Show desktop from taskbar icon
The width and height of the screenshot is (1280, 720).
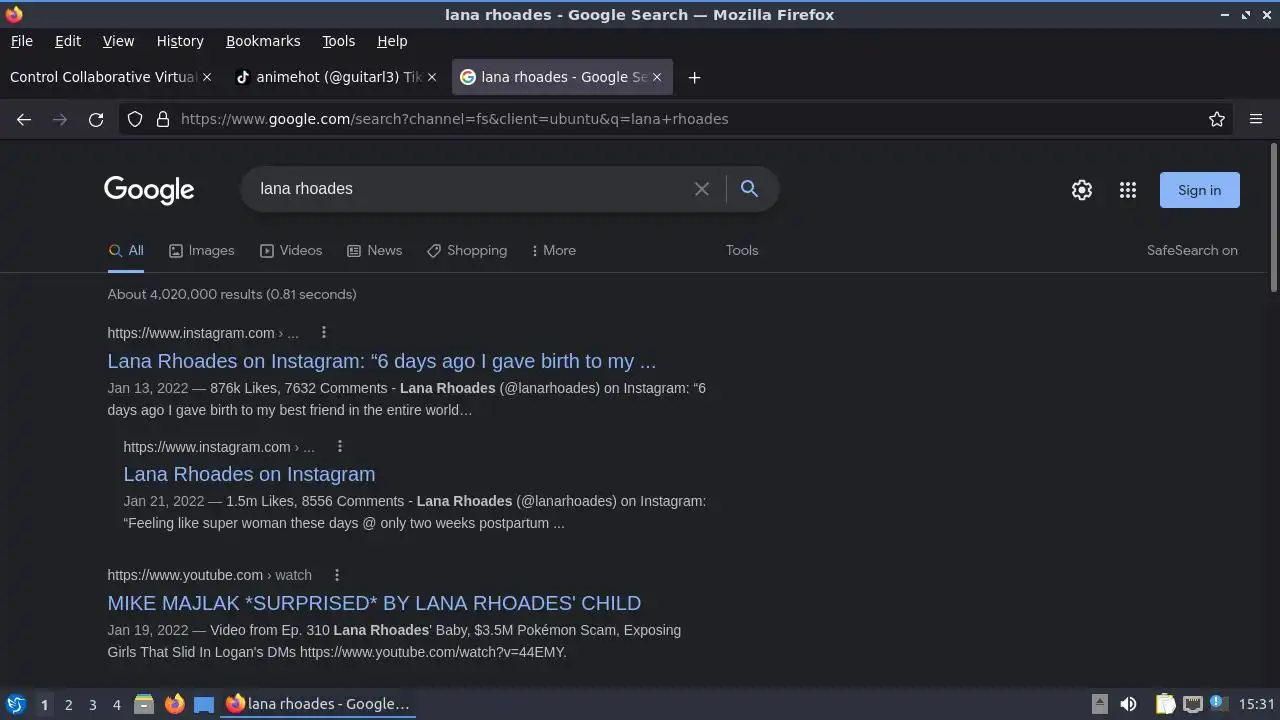(204, 704)
